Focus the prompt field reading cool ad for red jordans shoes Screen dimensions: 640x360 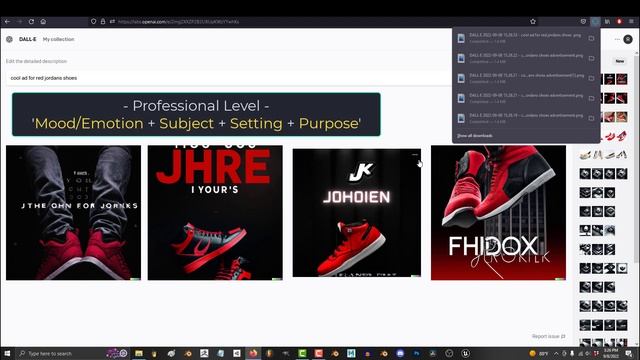[229, 78]
